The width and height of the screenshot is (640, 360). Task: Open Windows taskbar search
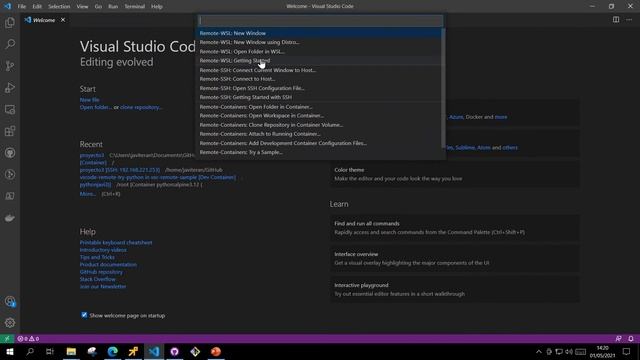click(x=30, y=351)
